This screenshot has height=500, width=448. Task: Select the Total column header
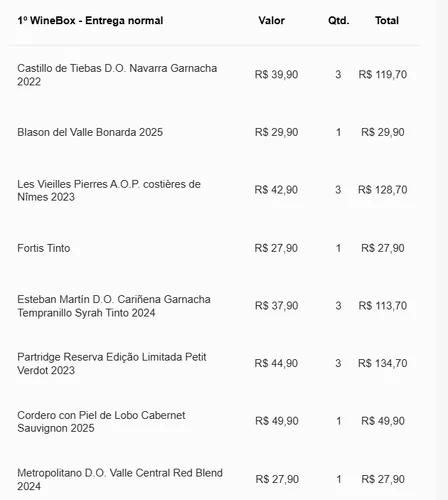[387, 21]
